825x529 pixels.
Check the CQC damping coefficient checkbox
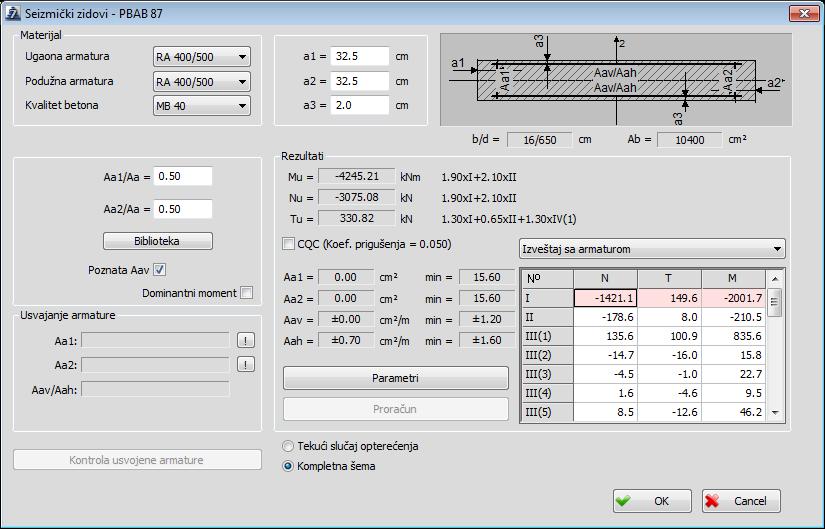[288, 244]
